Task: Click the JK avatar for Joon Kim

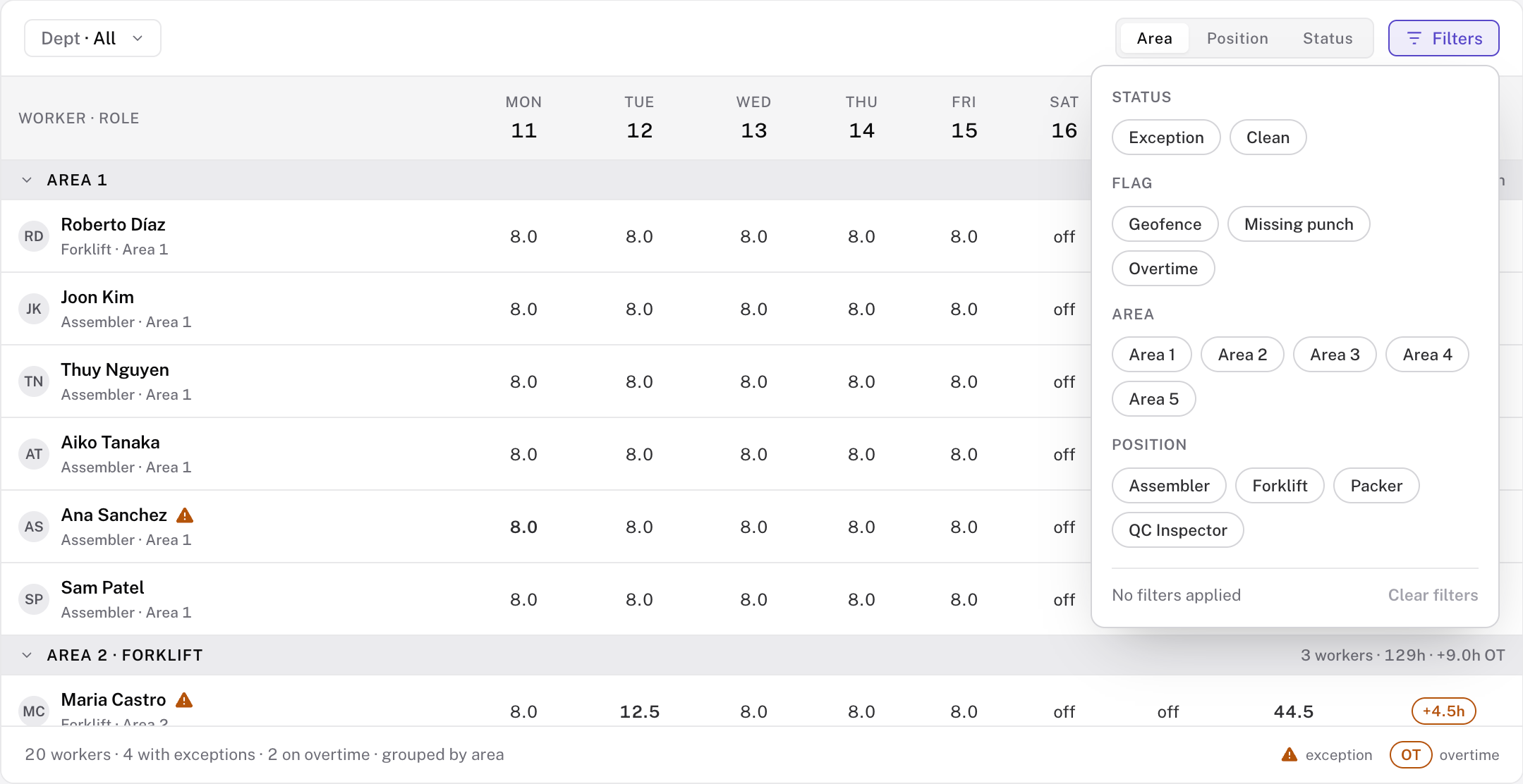Action: point(34,309)
